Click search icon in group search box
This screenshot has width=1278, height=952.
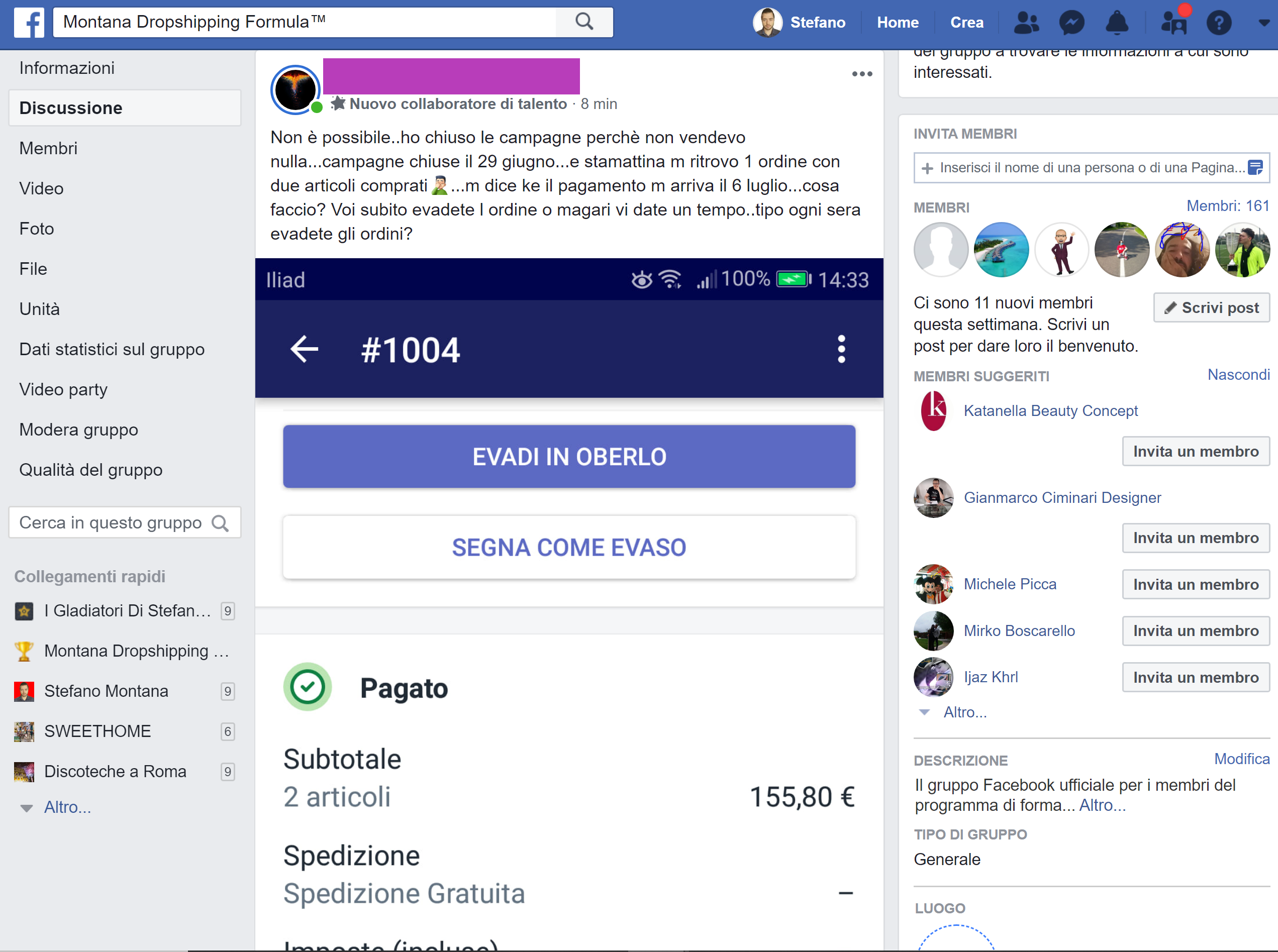tap(220, 522)
